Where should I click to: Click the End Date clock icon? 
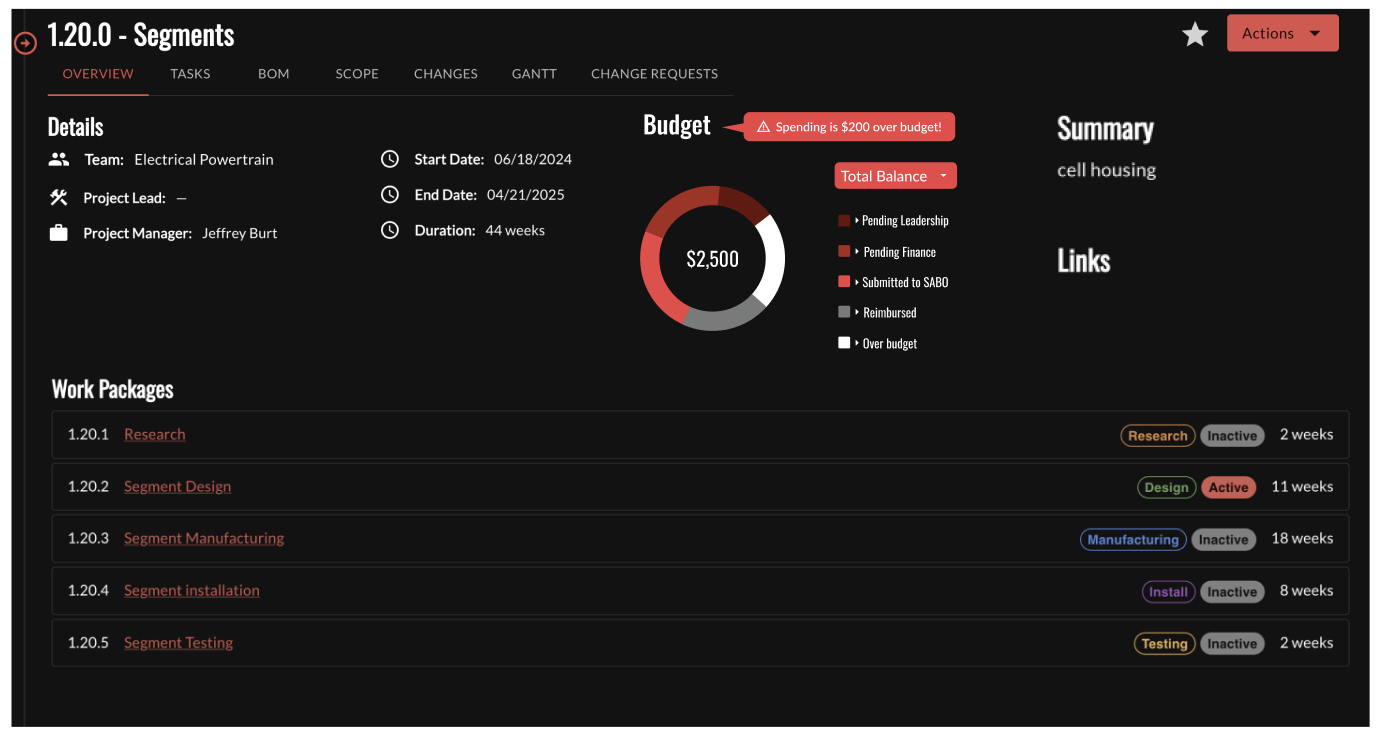click(390, 195)
